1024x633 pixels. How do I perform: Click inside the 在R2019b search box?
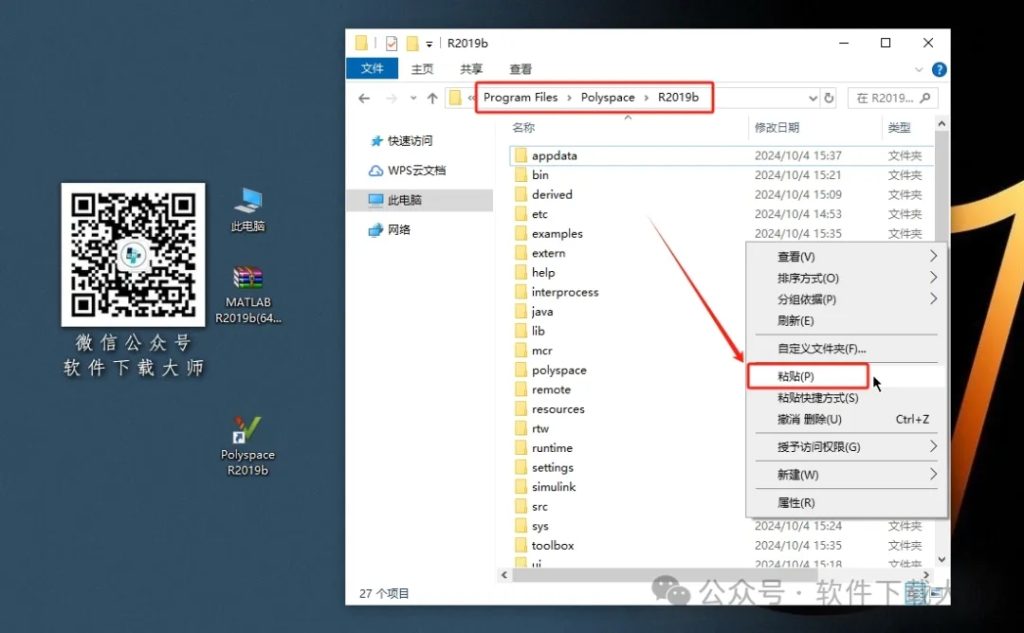click(x=888, y=97)
